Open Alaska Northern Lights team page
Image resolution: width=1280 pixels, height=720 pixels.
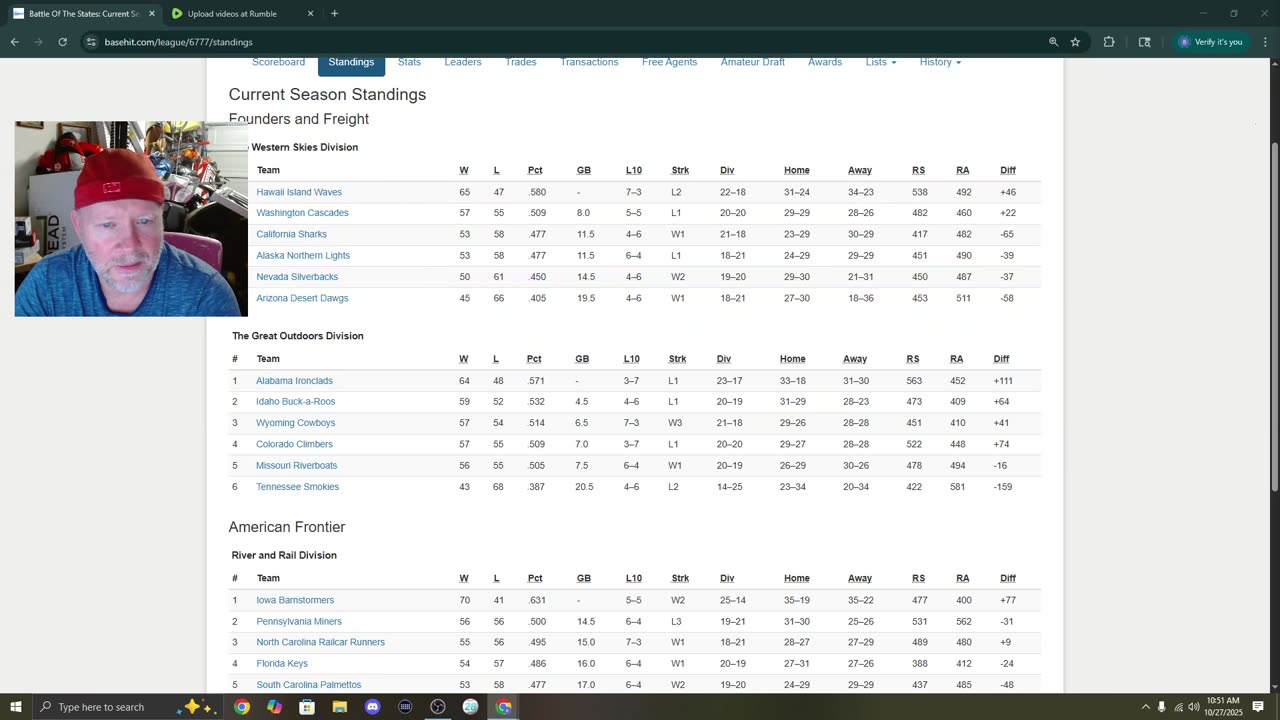(x=303, y=255)
